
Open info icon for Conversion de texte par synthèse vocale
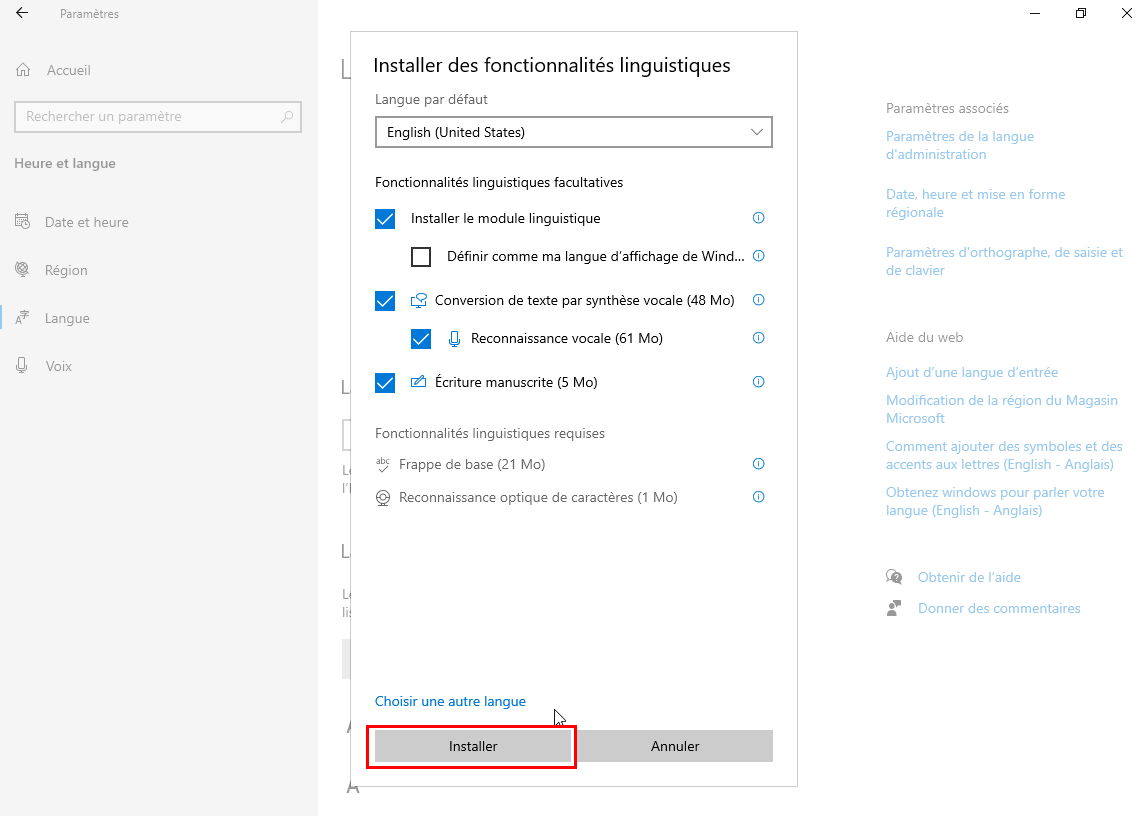coord(758,300)
